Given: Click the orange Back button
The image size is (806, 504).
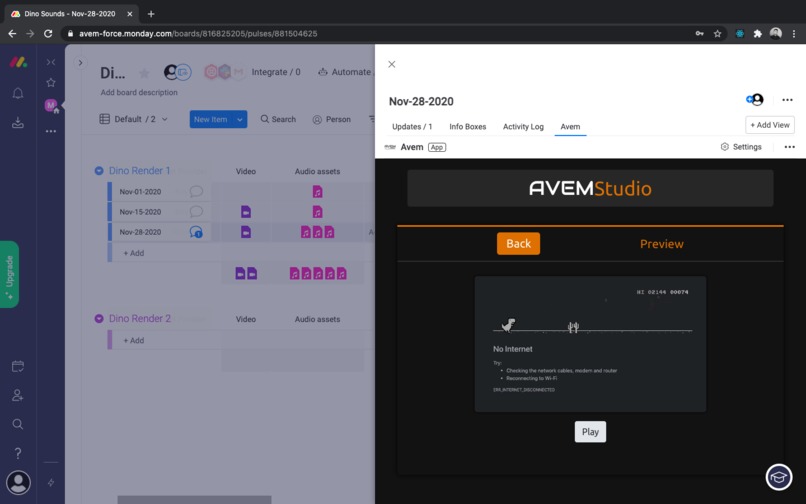Looking at the screenshot, I should 518,244.
